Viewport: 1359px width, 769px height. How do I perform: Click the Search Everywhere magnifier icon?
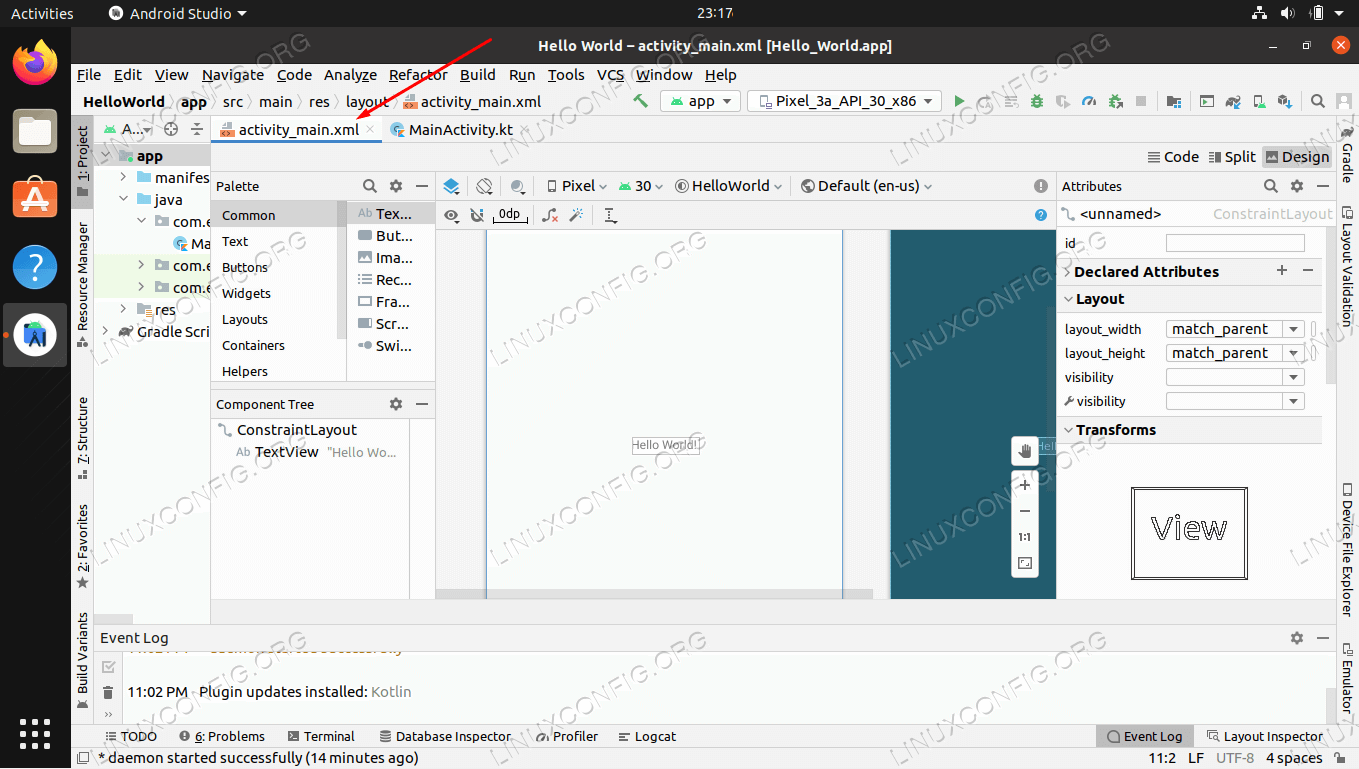(x=1318, y=101)
